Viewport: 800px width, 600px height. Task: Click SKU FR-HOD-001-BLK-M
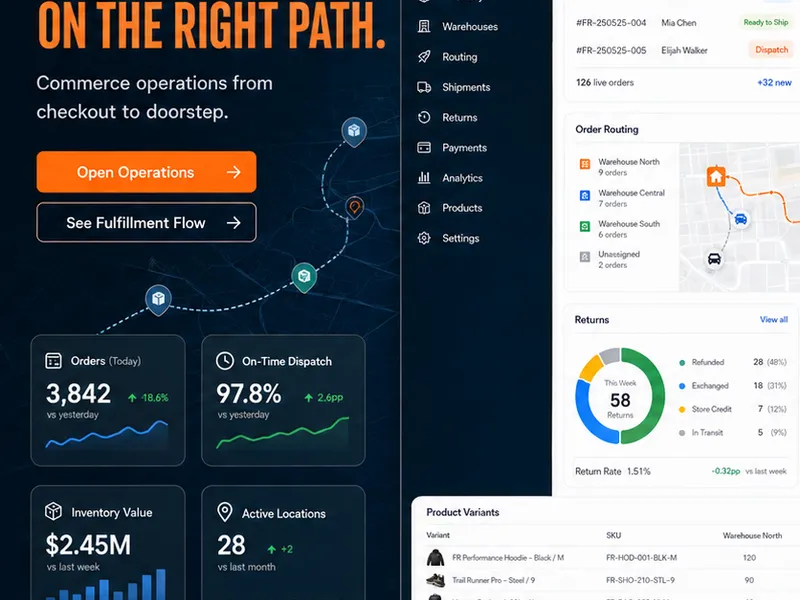pos(641,558)
